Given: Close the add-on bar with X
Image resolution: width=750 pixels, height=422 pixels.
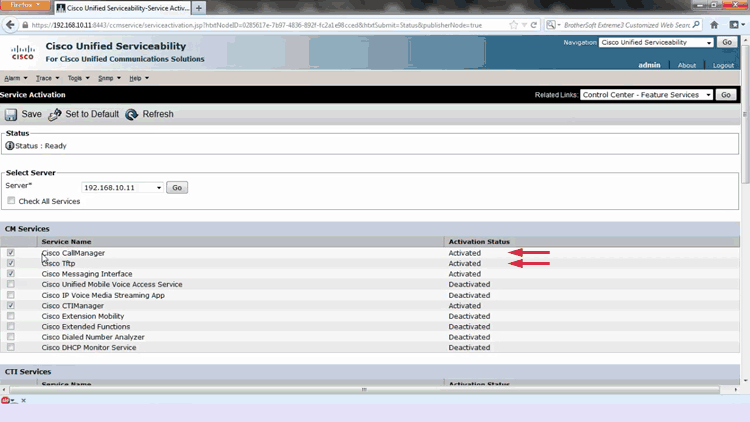Looking at the screenshot, I should (x=23, y=400).
